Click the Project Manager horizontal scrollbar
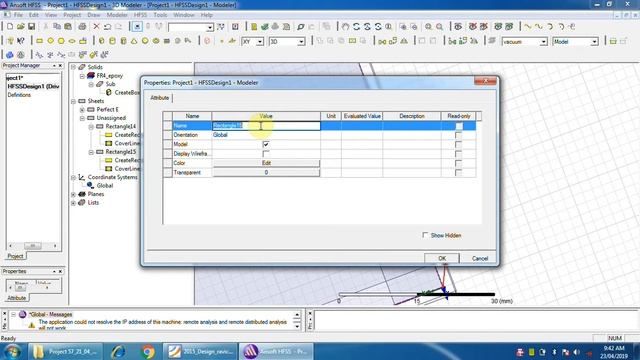The height and width of the screenshot is (360, 640). click(x=32, y=246)
